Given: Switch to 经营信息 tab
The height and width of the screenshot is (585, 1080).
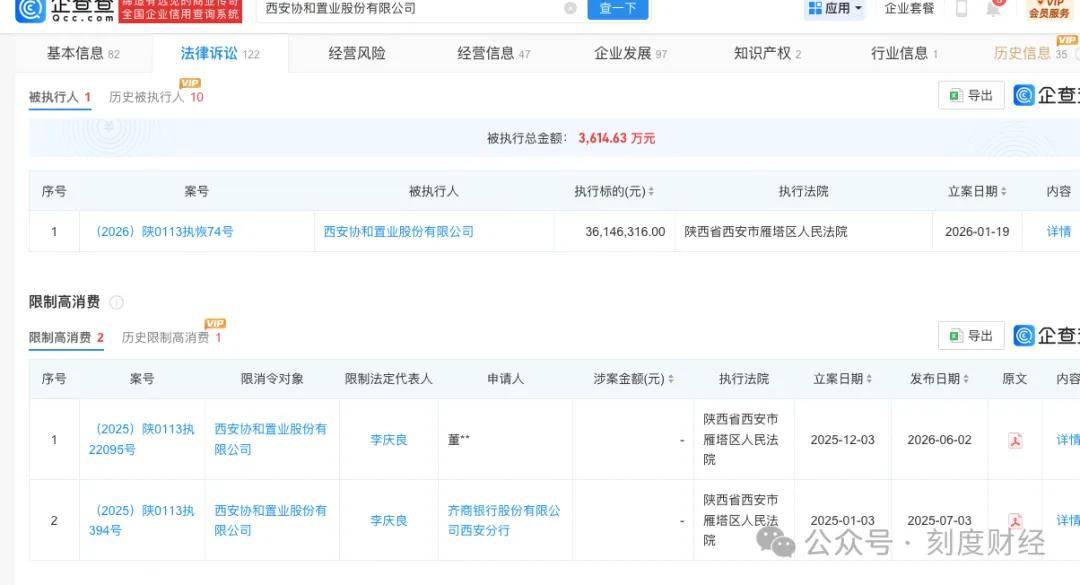Looking at the screenshot, I should pyautogui.click(x=494, y=54).
